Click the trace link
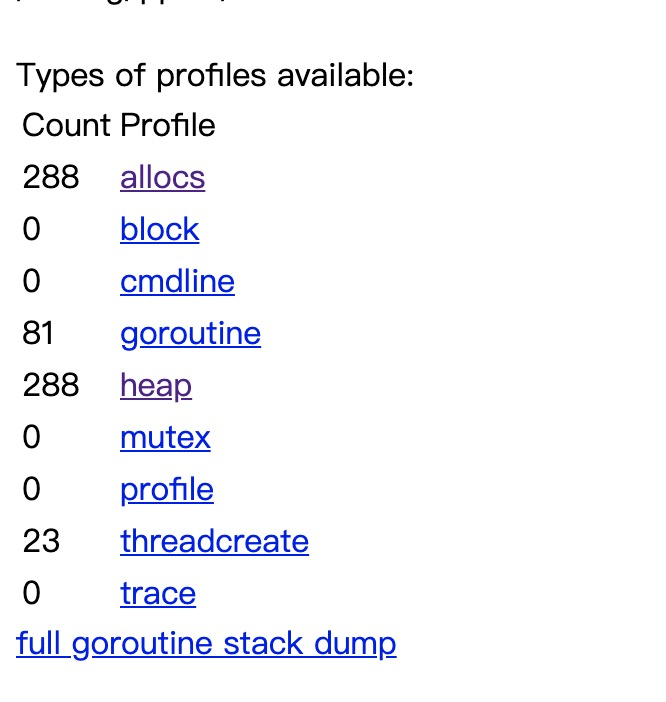The width and height of the screenshot is (666, 702). [x=158, y=593]
